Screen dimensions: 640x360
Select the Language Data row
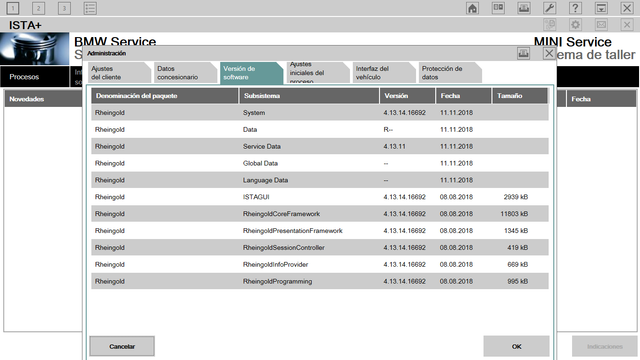tap(320, 180)
